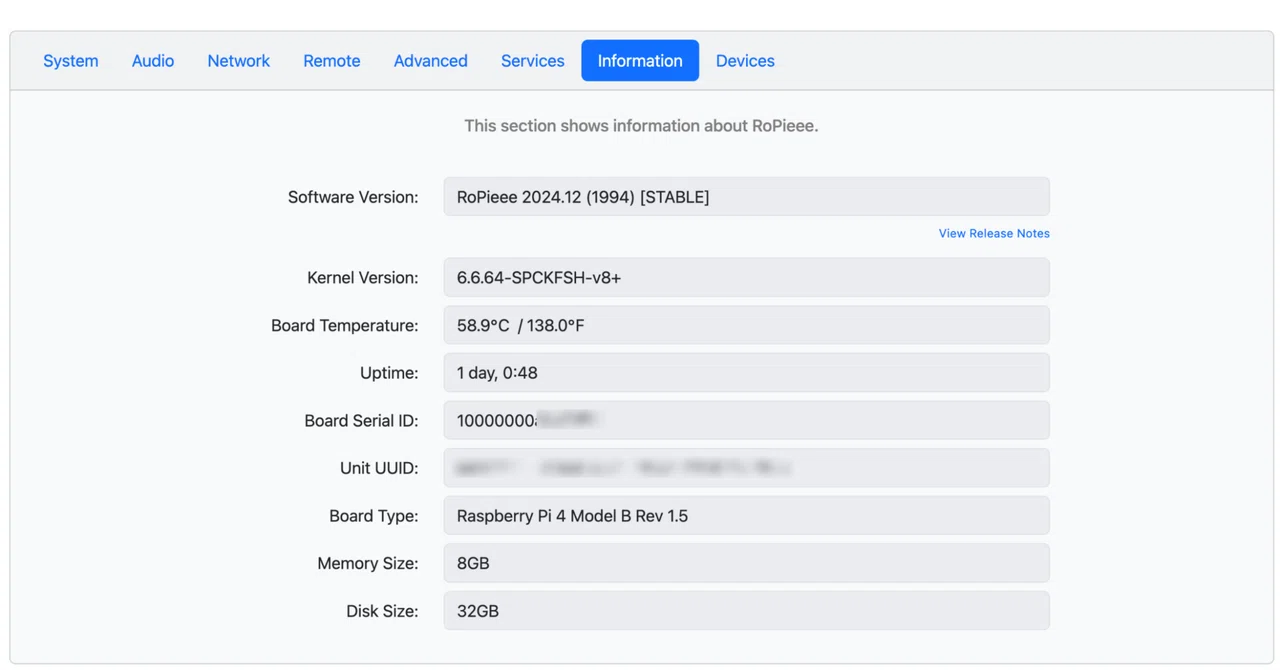This screenshot has width=1280, height=670.
Task: Click the 'Unit UUID:' label
Action: click(x=379, y=468)
